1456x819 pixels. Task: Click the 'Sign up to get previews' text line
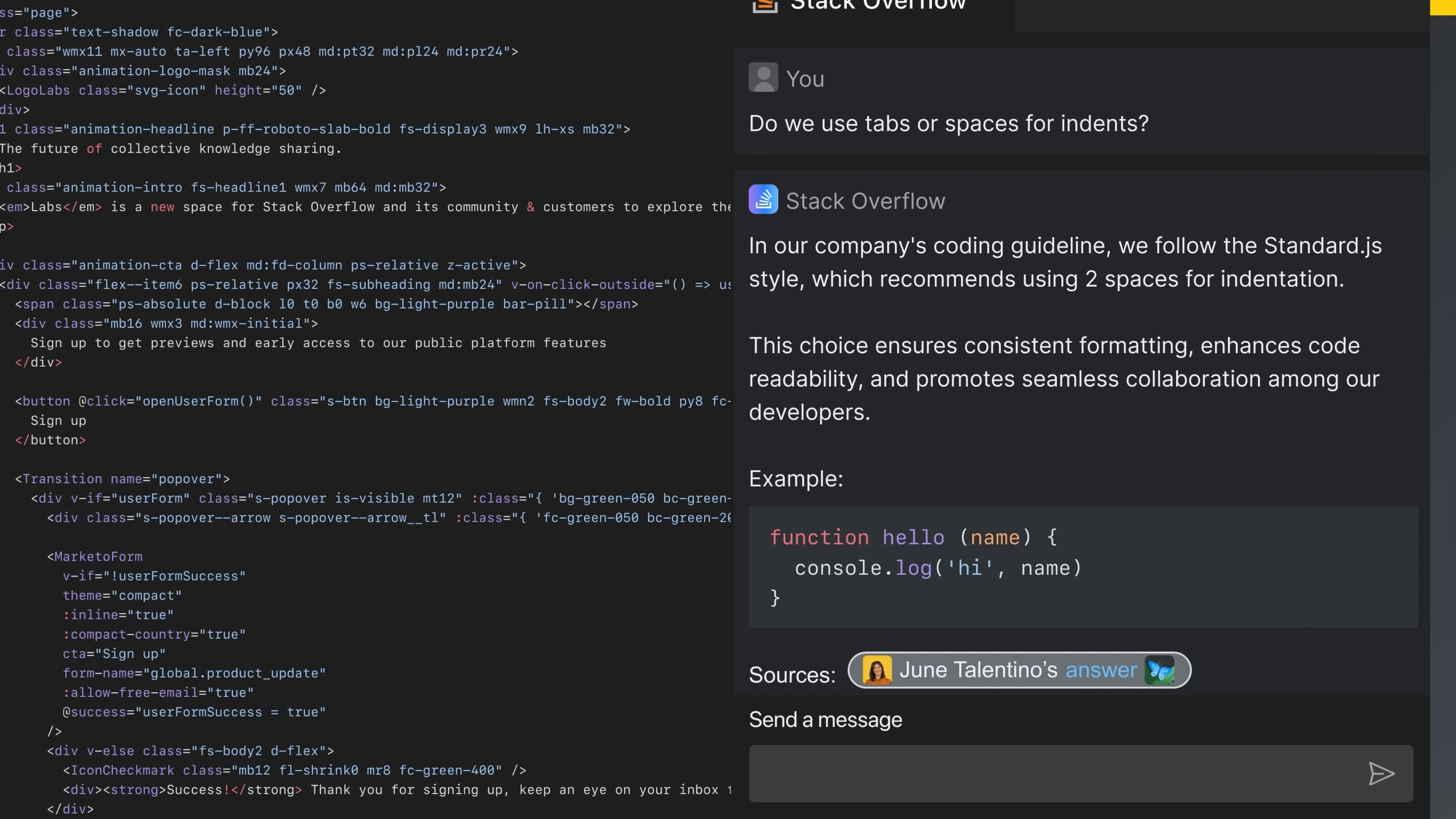(318, 342)
